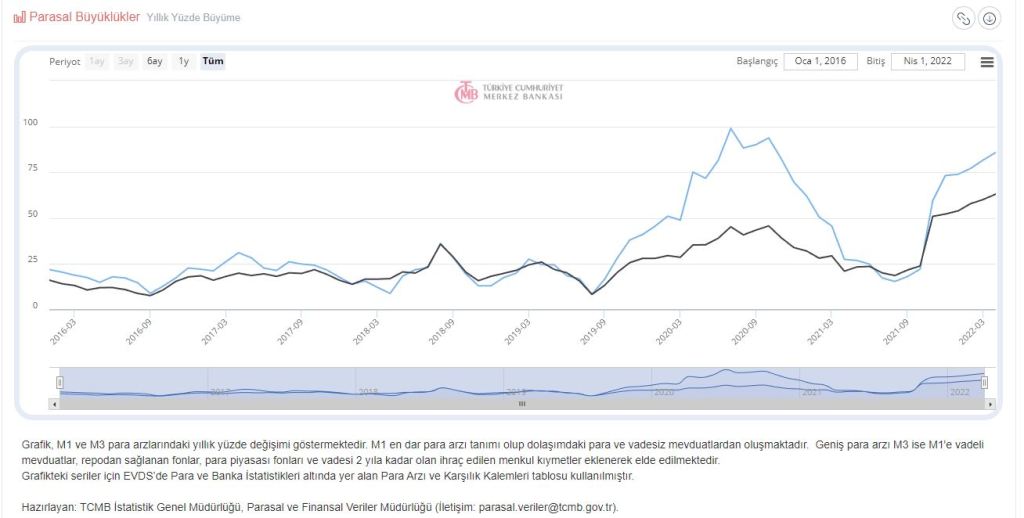Select the 1y period option
Viewport: 1024px width, 518px height.
click(184, 61)
